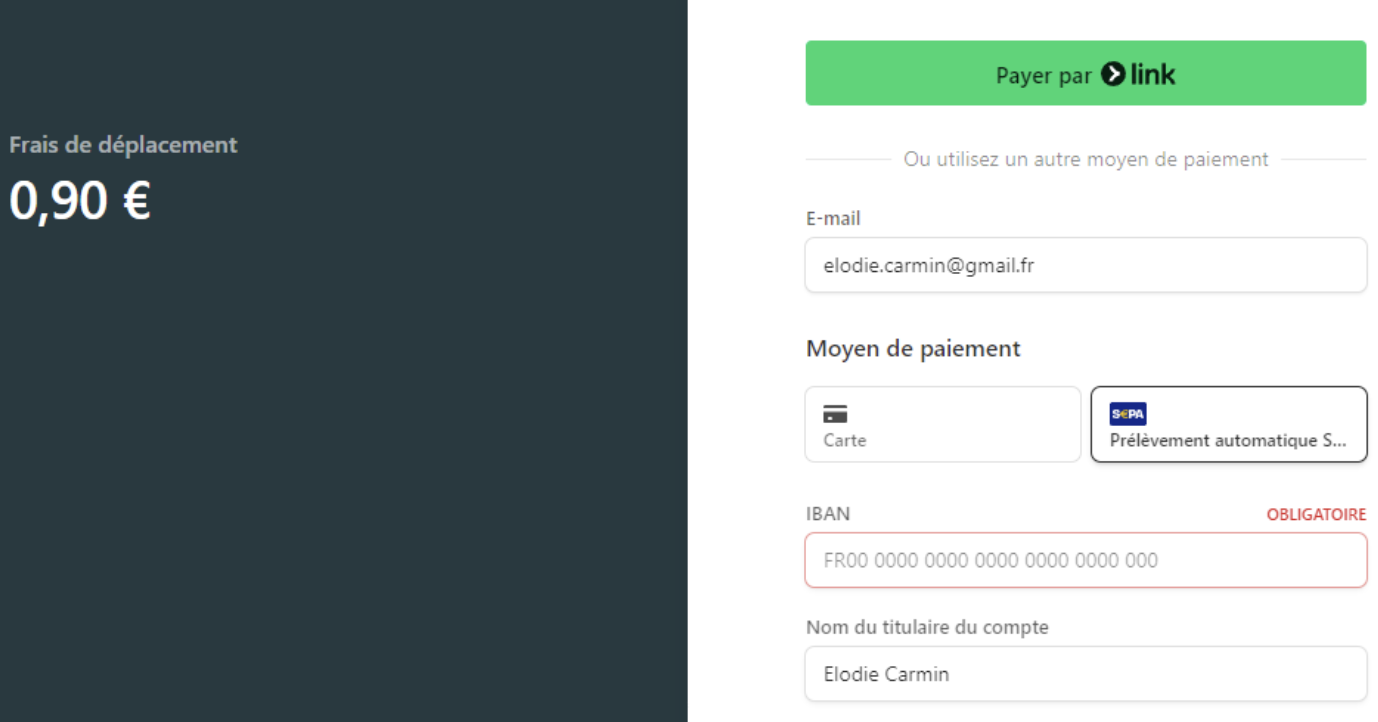Click the Nom du titulaire du compte label
The width and height of the screenshot is (1378, 722).
(927, 628)
